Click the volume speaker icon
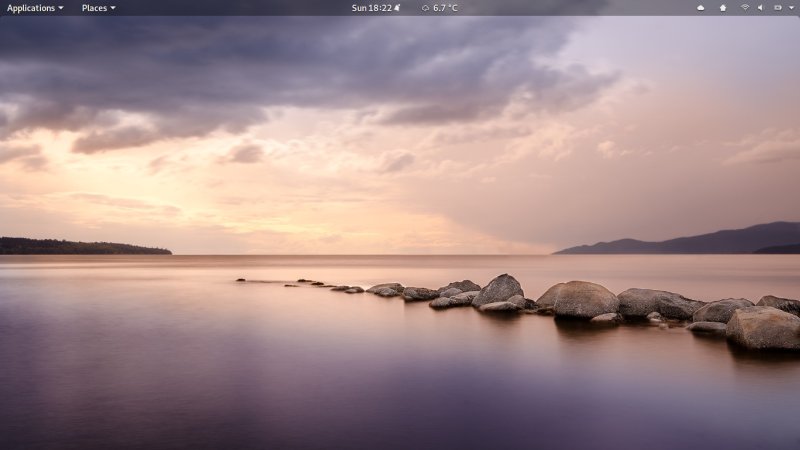This screenshot has height=450, width=800. (760, 8)
